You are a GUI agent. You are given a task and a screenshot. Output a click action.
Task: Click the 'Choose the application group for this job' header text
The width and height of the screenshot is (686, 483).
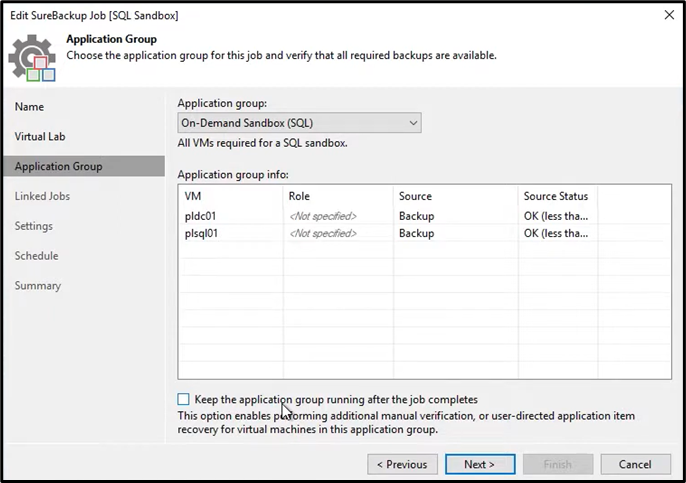(282, 56)
